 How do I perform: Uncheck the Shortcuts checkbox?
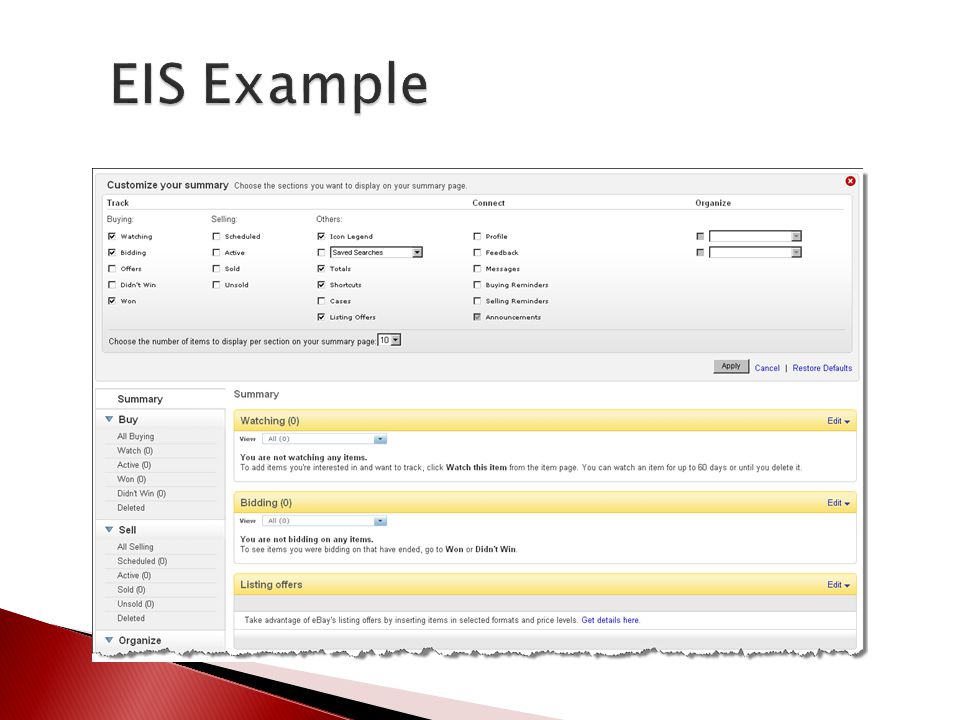(x=321, y=285)
